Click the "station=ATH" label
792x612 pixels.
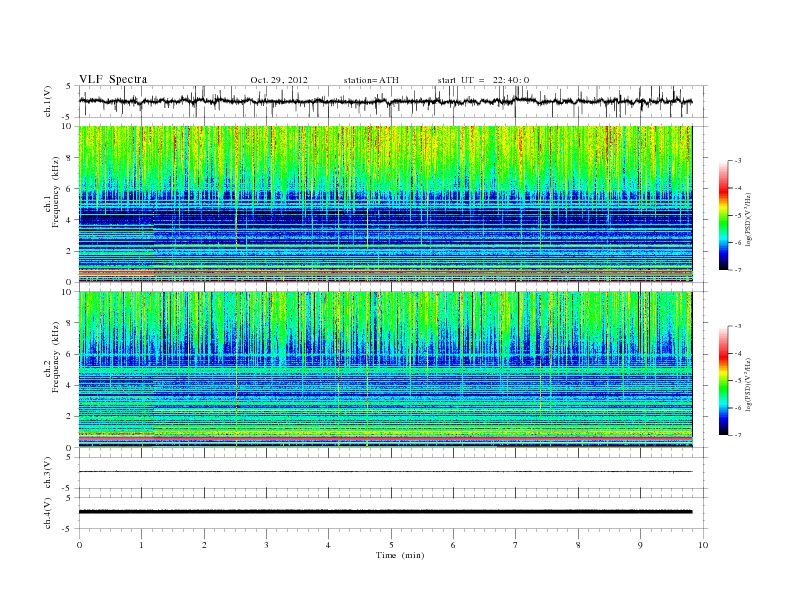click(371, 80)
